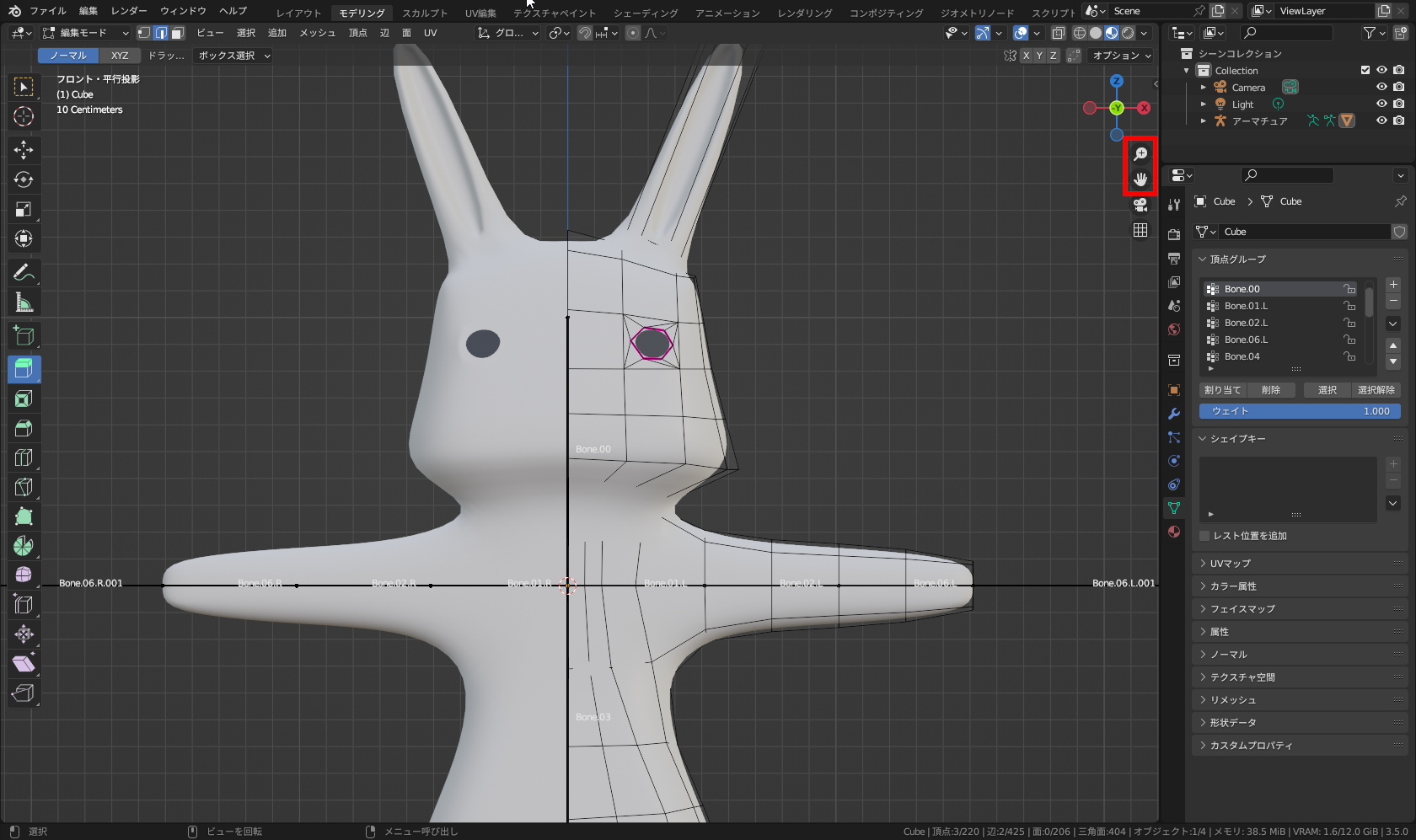Click the zoom magnifier viewport icon
The width and height of the screenshot is (1416, 840).
pyautogui.click(x=1140, y=153)
